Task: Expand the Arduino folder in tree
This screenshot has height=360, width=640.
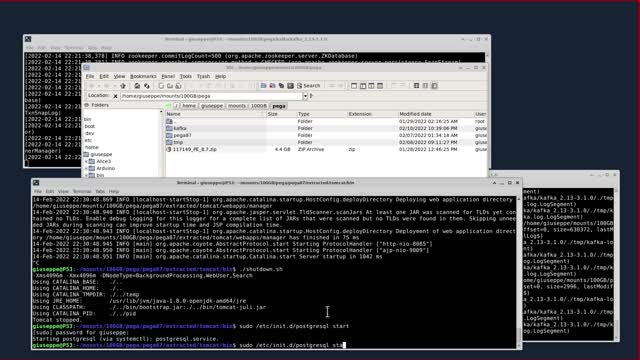Action: click(86, 169)
